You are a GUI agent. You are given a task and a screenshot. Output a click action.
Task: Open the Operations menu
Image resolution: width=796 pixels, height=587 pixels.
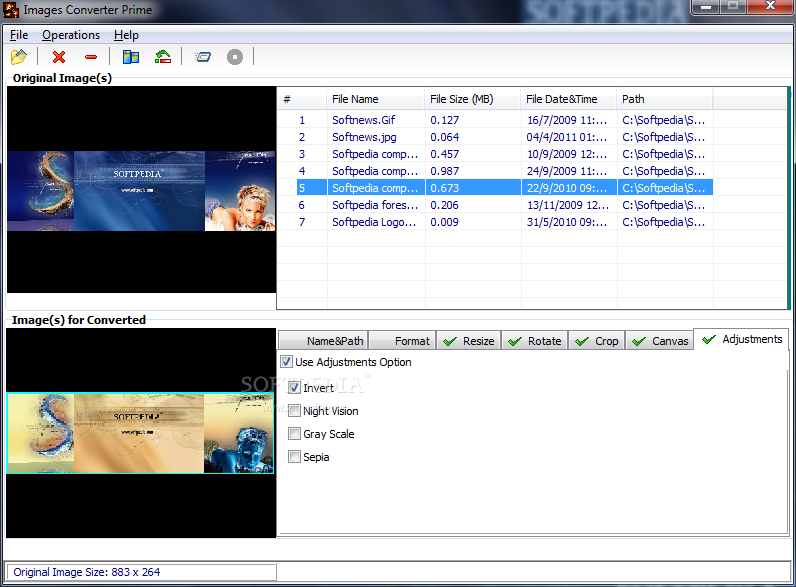[71, 35]
